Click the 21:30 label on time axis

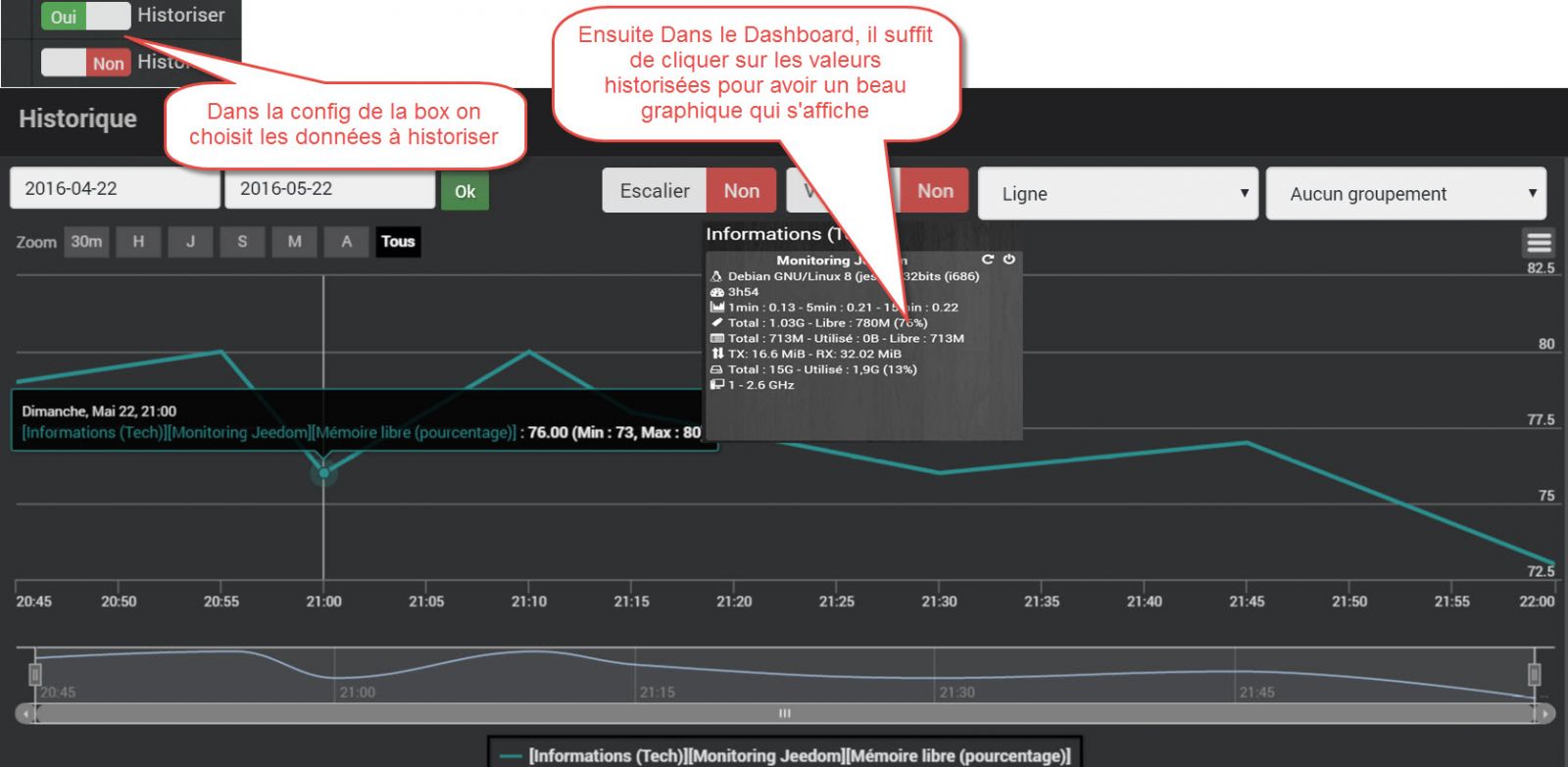tap(939, 601)
